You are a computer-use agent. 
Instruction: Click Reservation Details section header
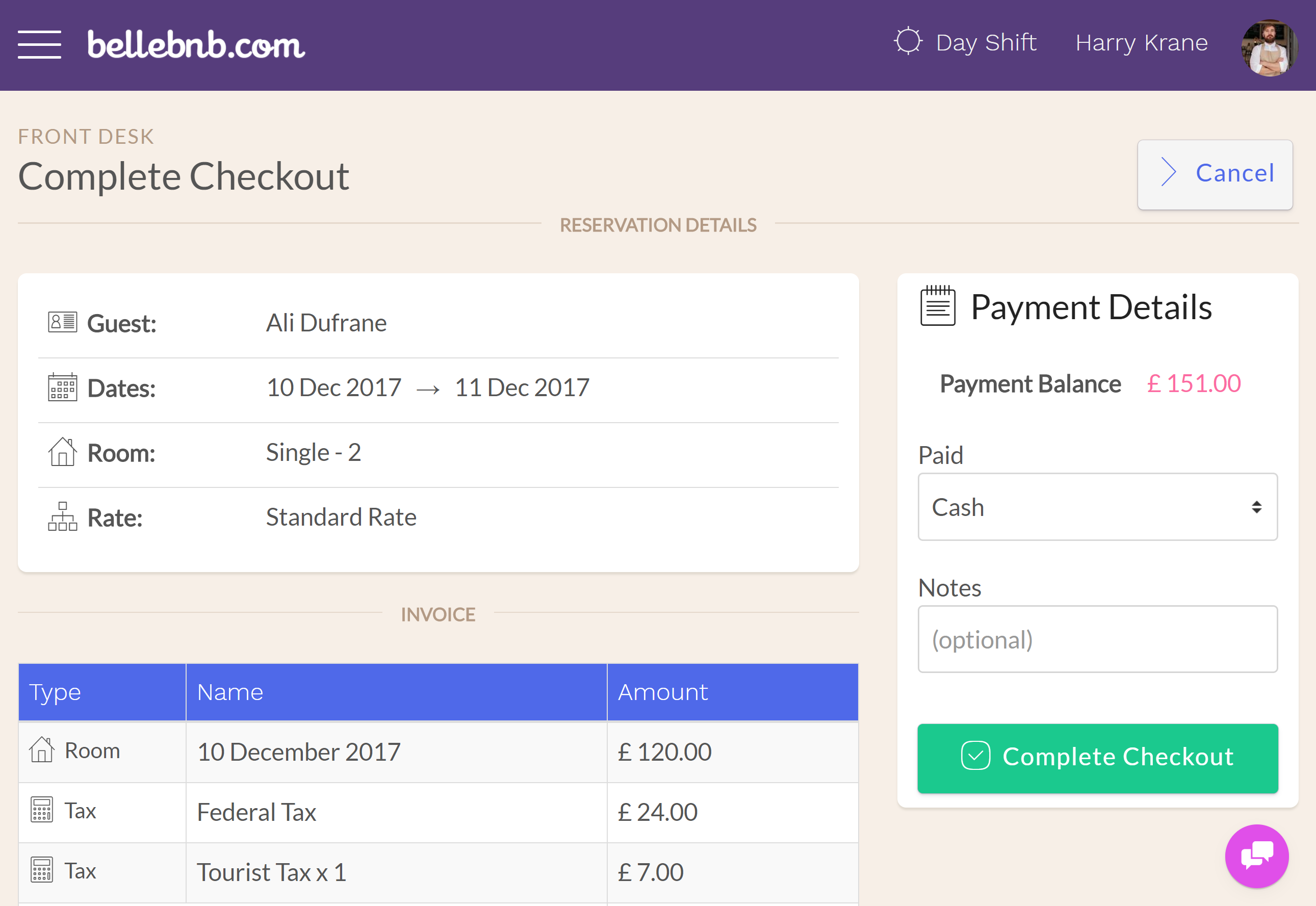(x=657, y=225)
